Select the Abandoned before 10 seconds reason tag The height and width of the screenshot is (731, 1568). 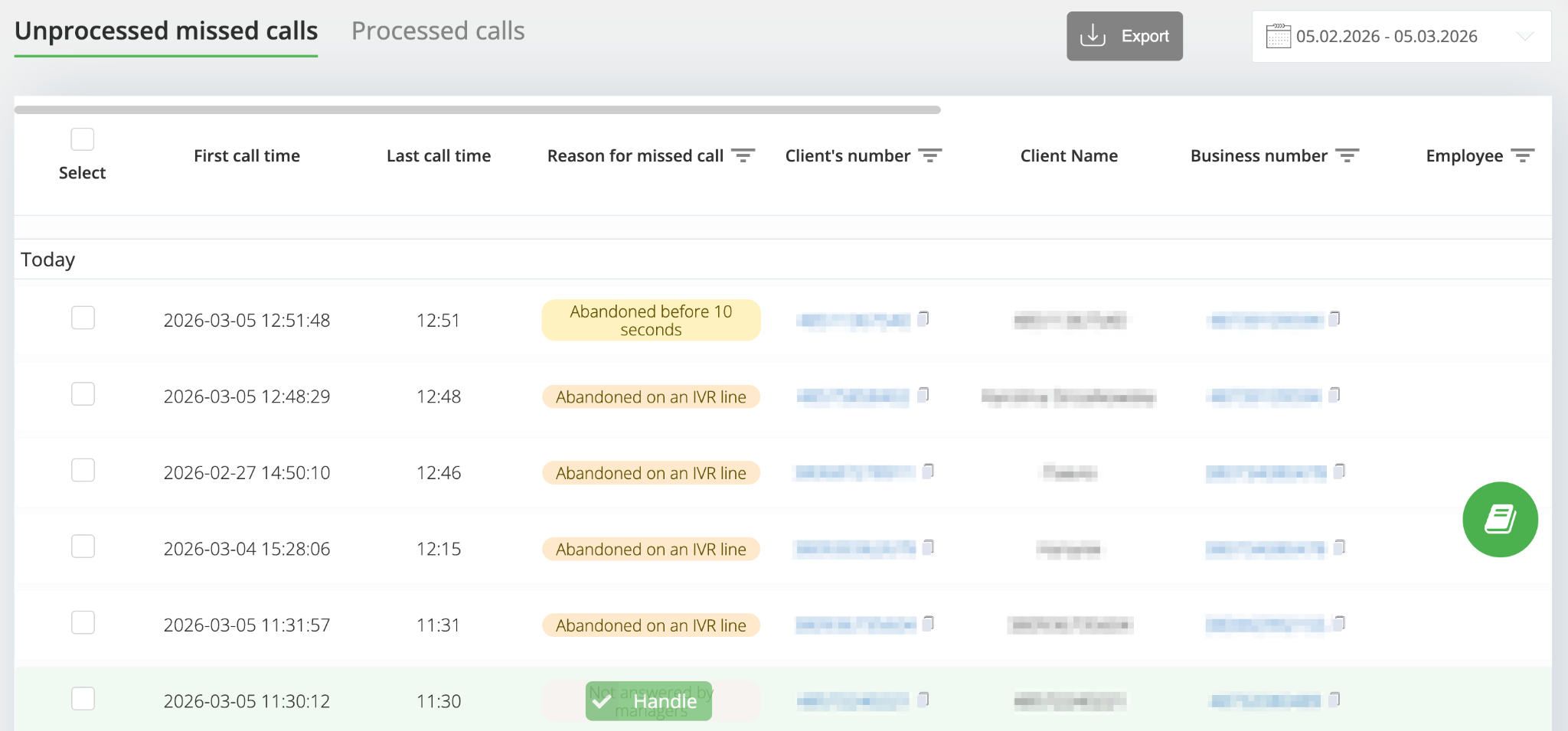click(x=650, y=320)
